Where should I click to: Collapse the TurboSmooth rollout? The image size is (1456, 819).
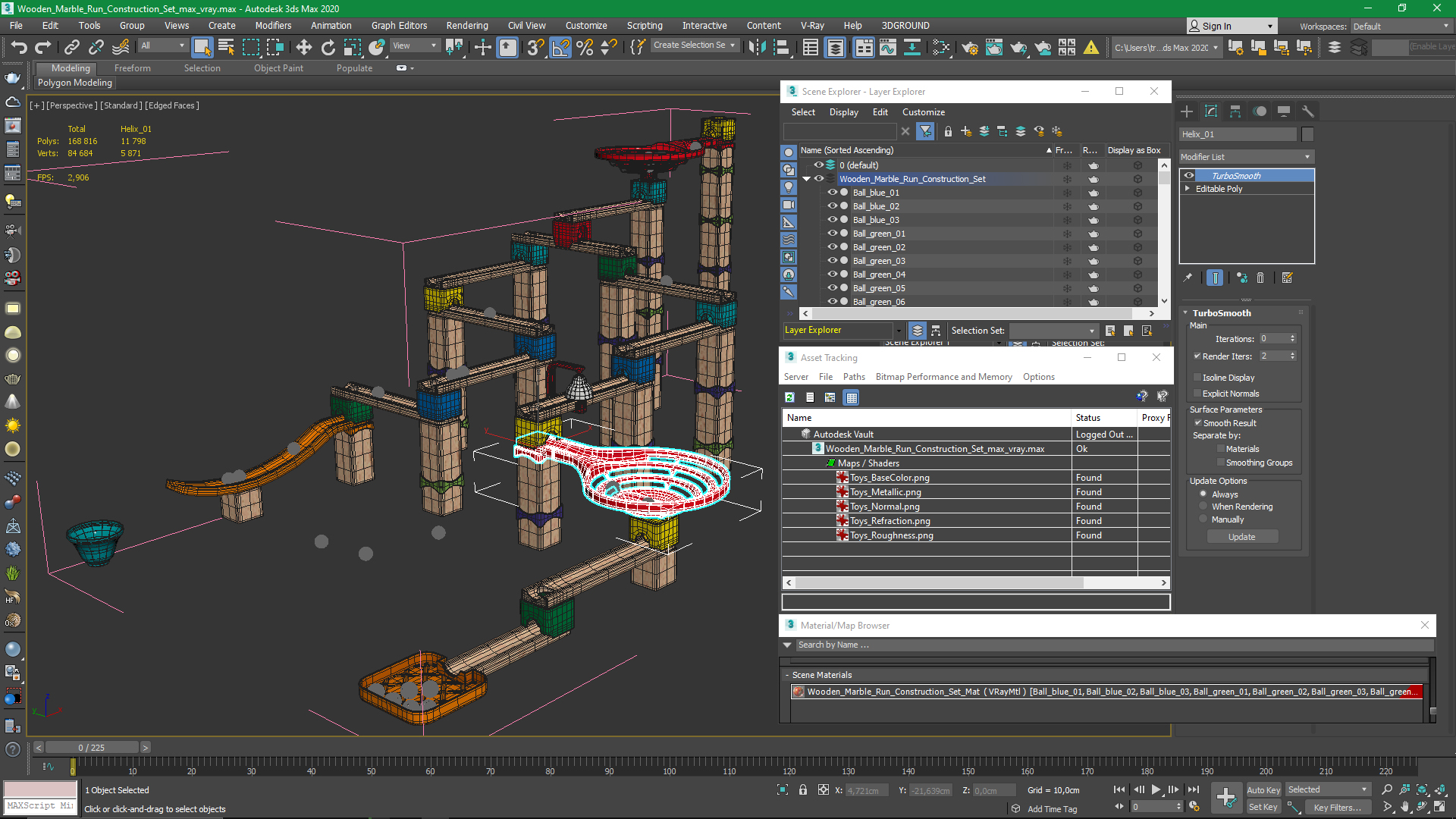1185,312
